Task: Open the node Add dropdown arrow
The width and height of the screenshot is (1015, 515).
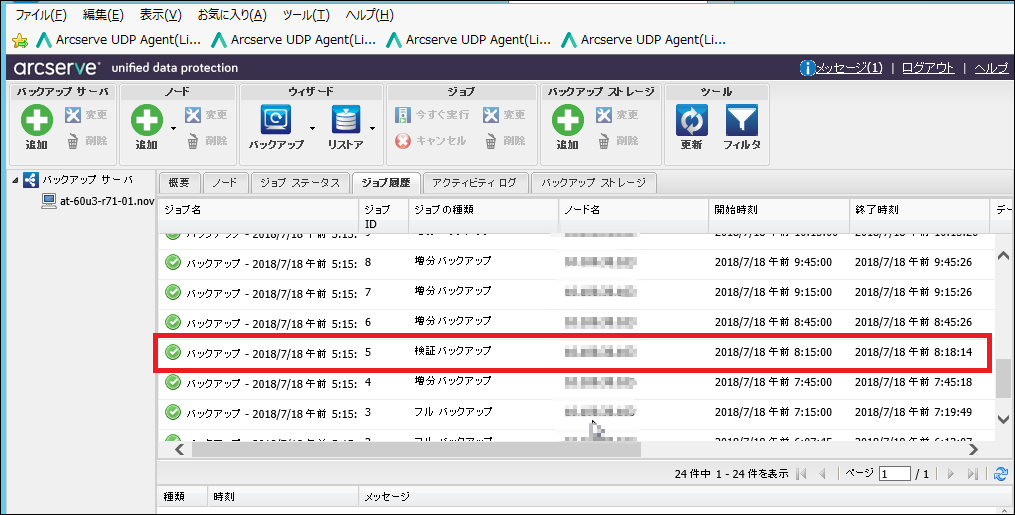Action: 173,128
